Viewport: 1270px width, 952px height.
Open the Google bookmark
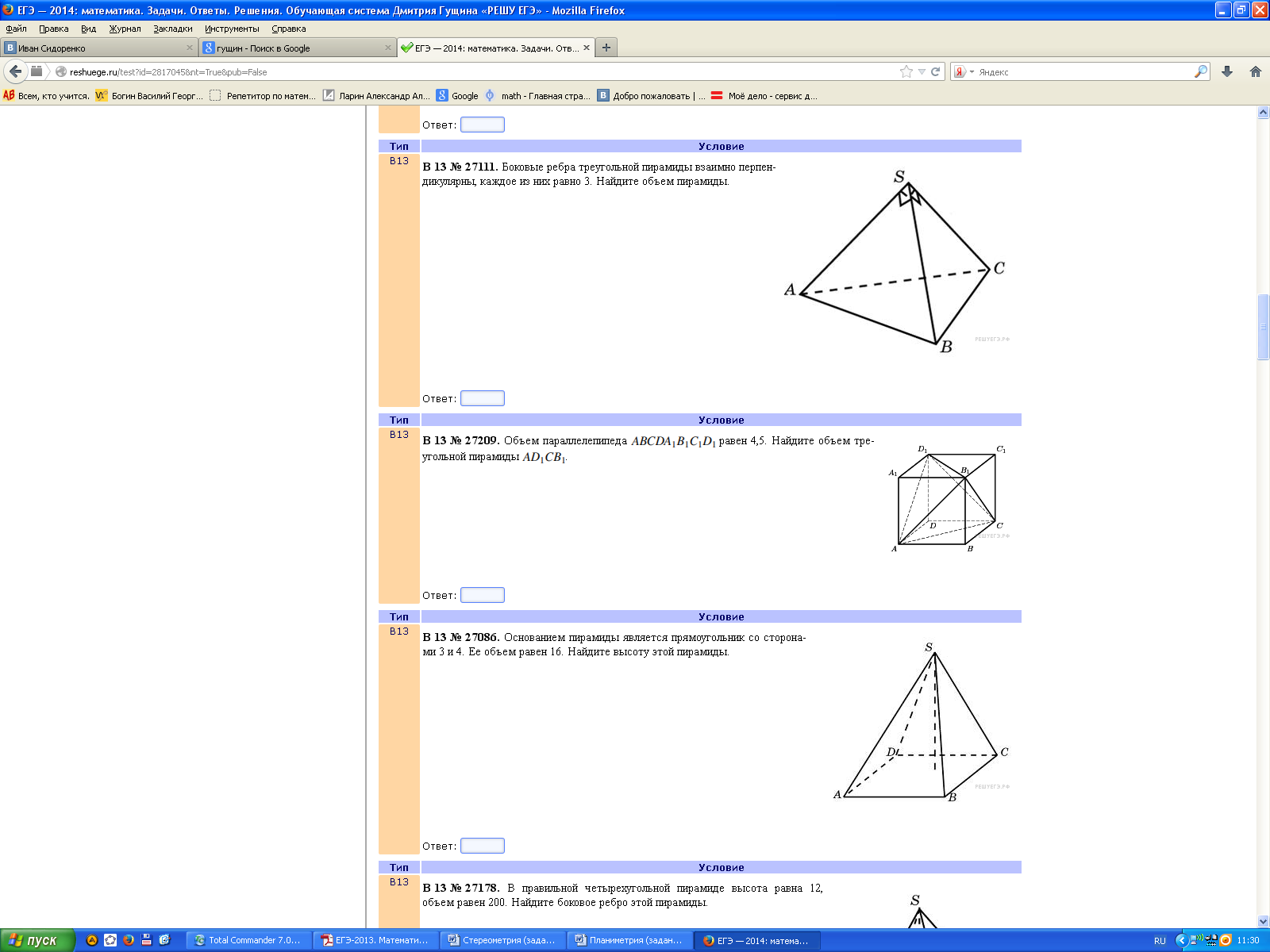[457, 95]
